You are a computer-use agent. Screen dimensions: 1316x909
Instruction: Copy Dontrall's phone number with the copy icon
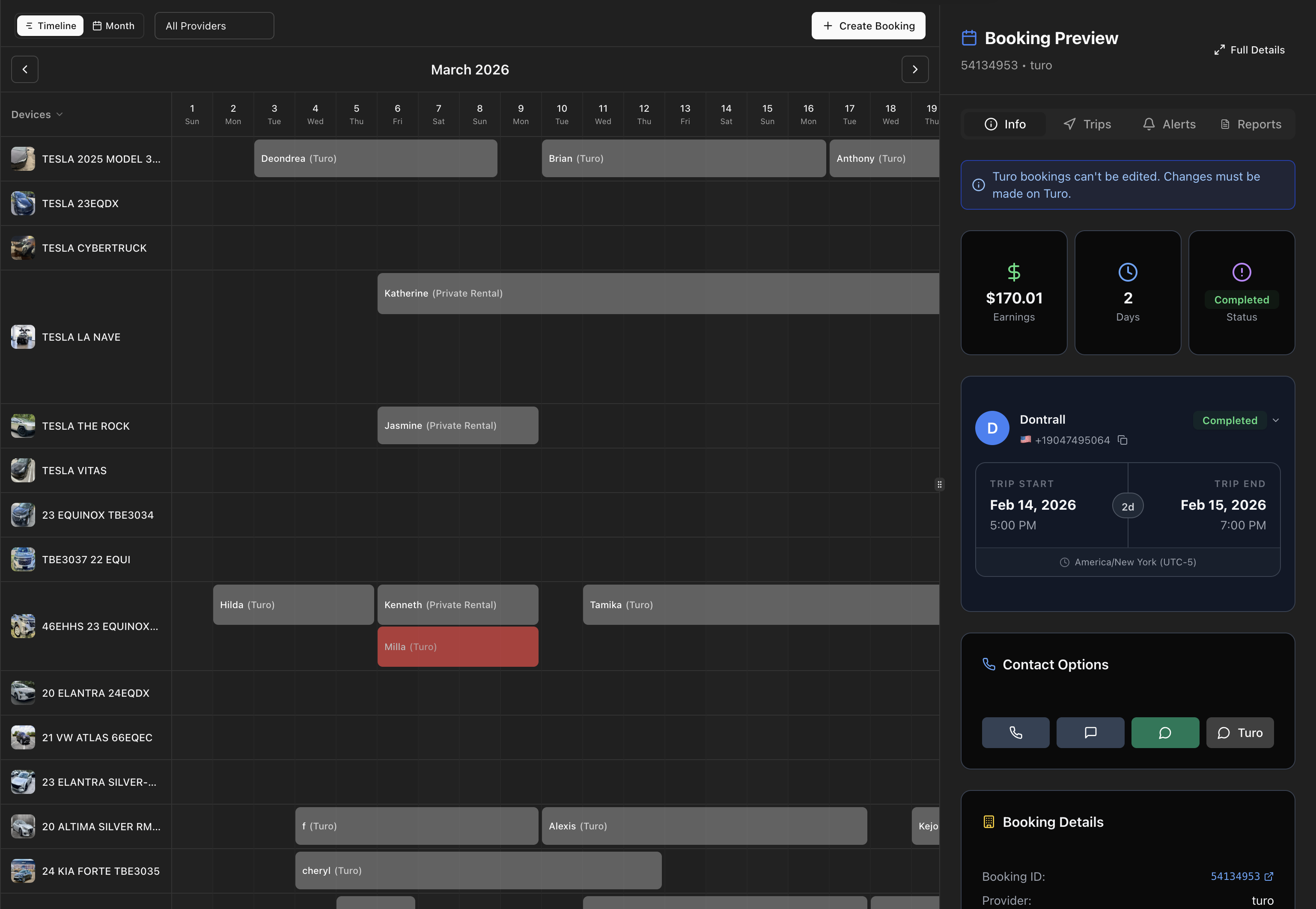click(x=1123, y=440)
